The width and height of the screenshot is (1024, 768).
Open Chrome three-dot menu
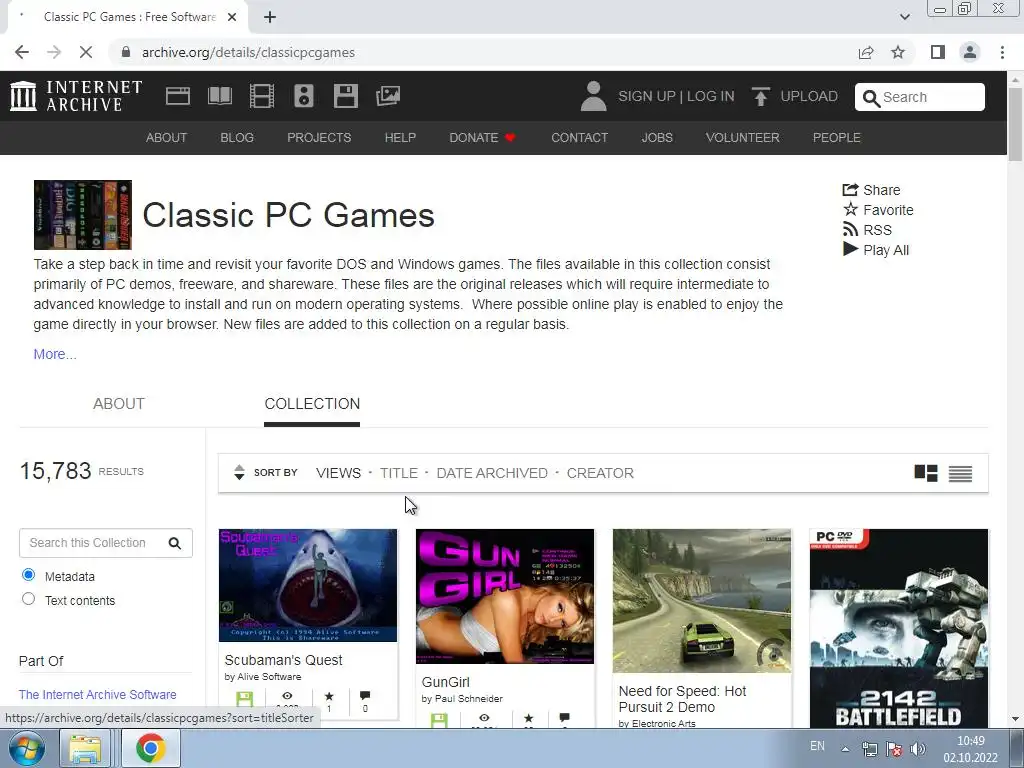point(1002,52)
